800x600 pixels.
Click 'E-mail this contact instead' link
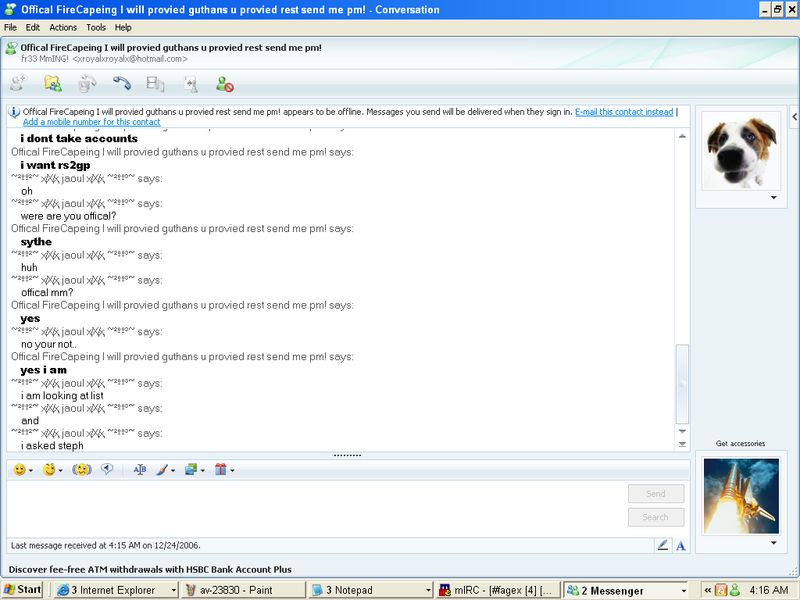pos(624,112)
